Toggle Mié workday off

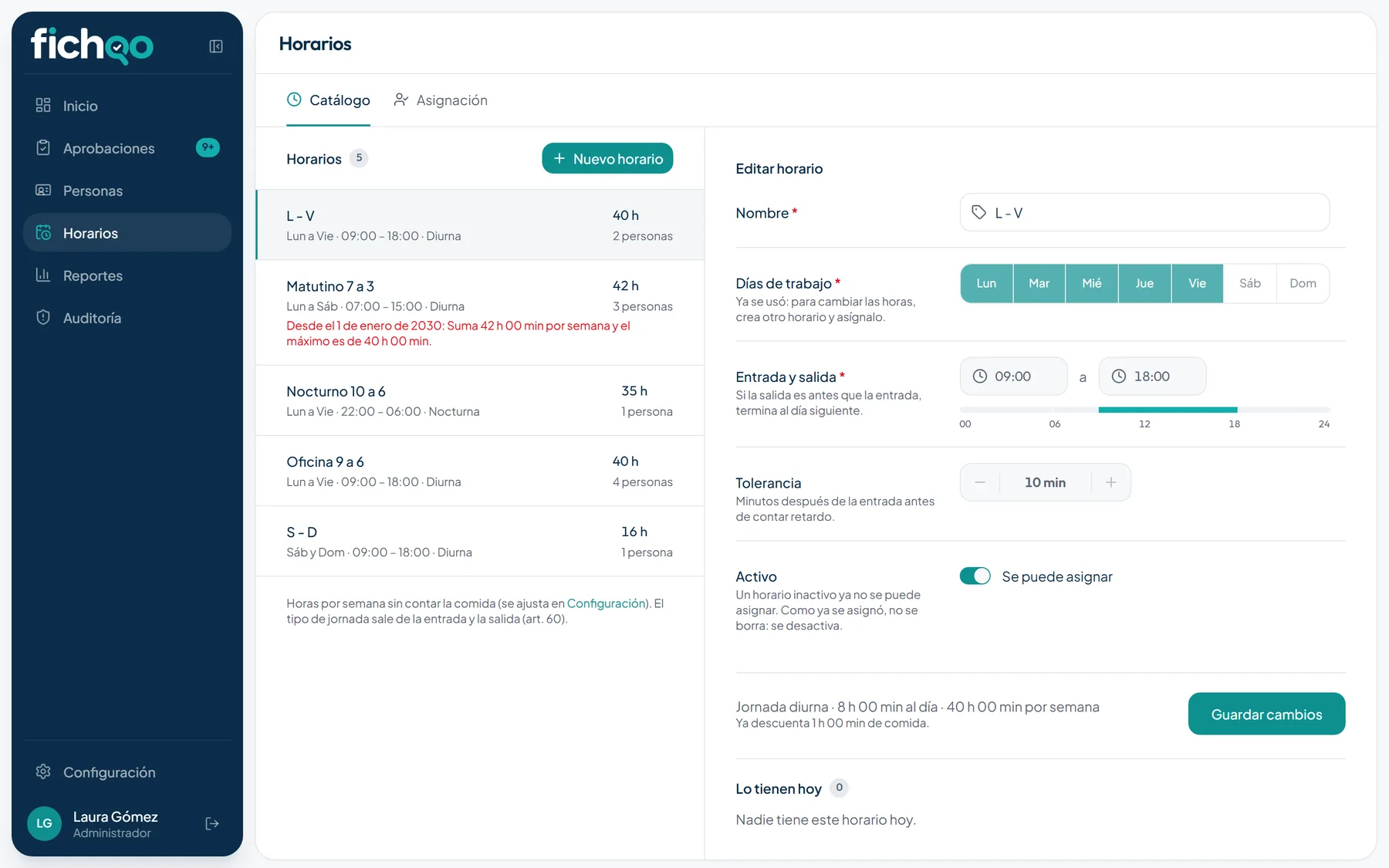point(1092,283)
